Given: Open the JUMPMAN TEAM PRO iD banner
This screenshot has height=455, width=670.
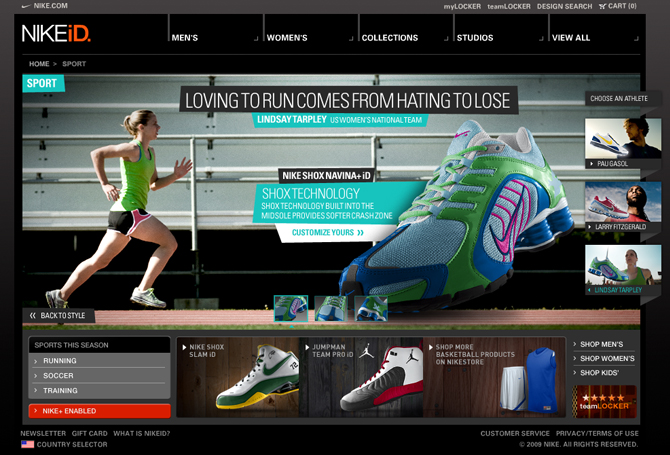Looking at the screenshot, I should 361,377.
